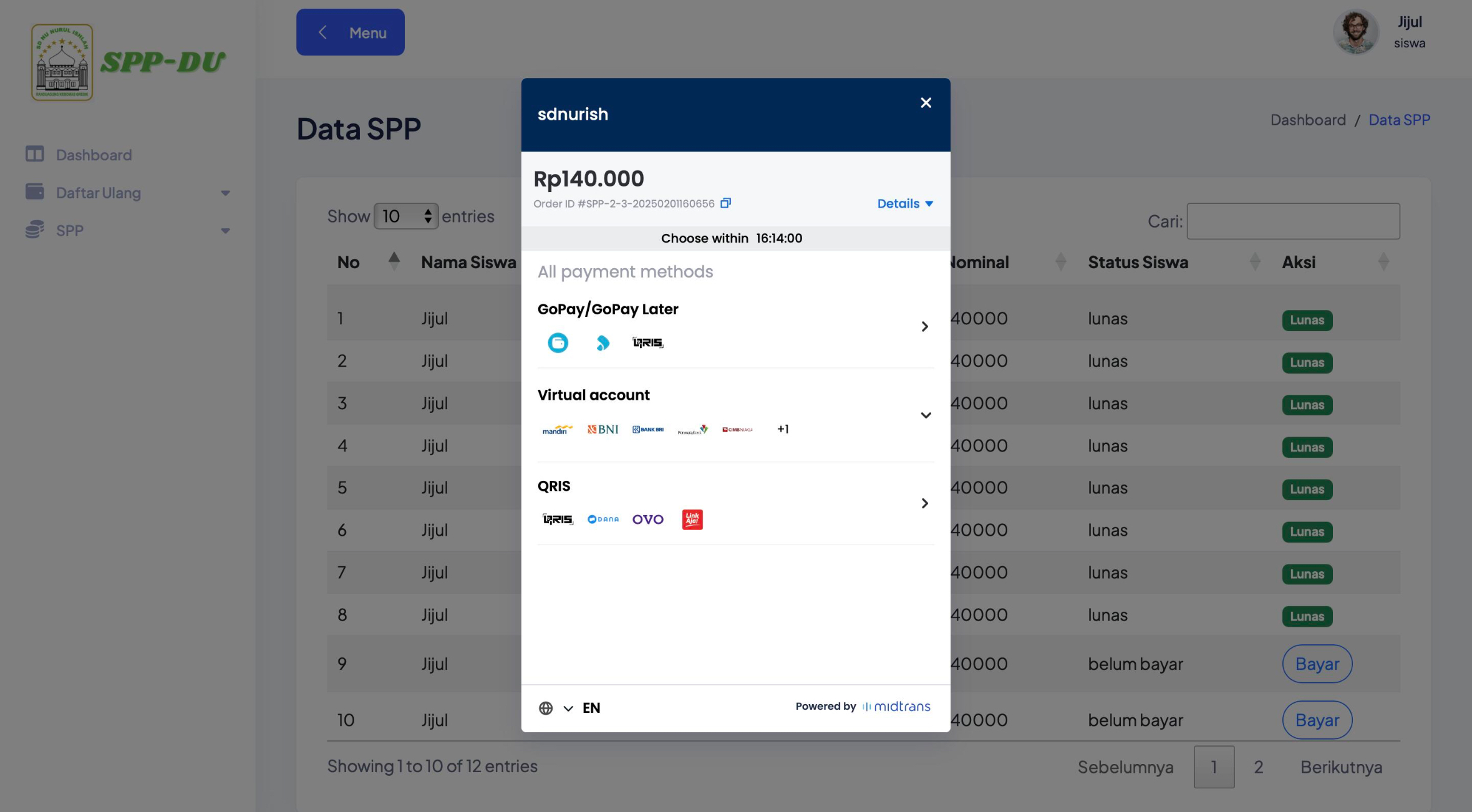Image resolution: width=1472 pixels, height=812 pixels.
Task: Open the GoPay/GoPay Later arrow
Action: pos(924,327)
